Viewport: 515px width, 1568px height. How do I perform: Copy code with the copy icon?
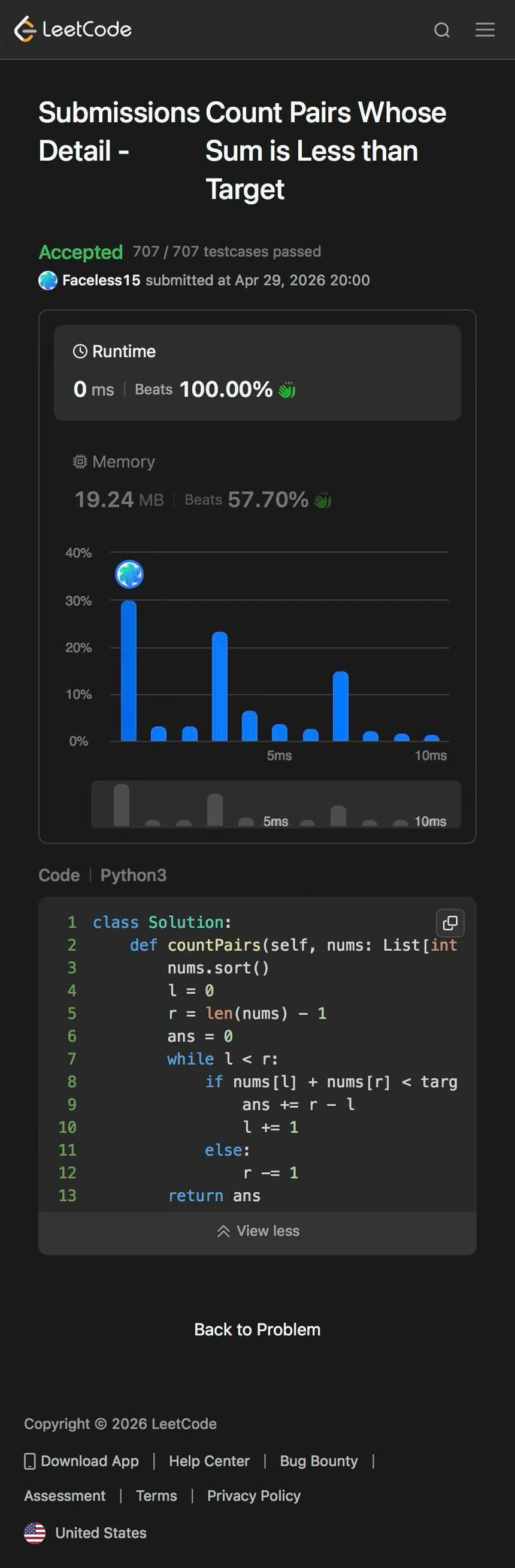[450, 923]
